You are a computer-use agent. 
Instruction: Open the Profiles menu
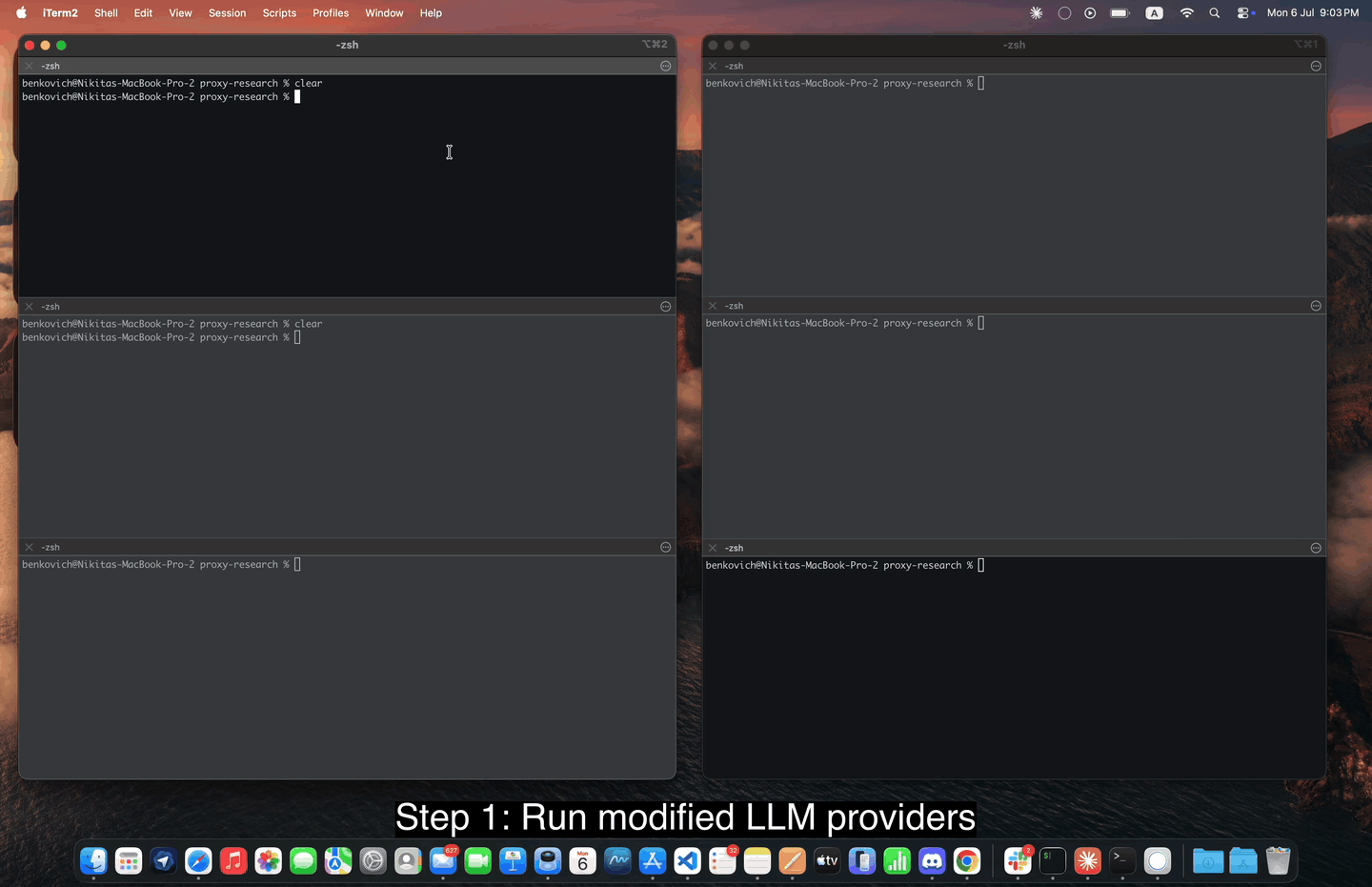pos(331,13)
